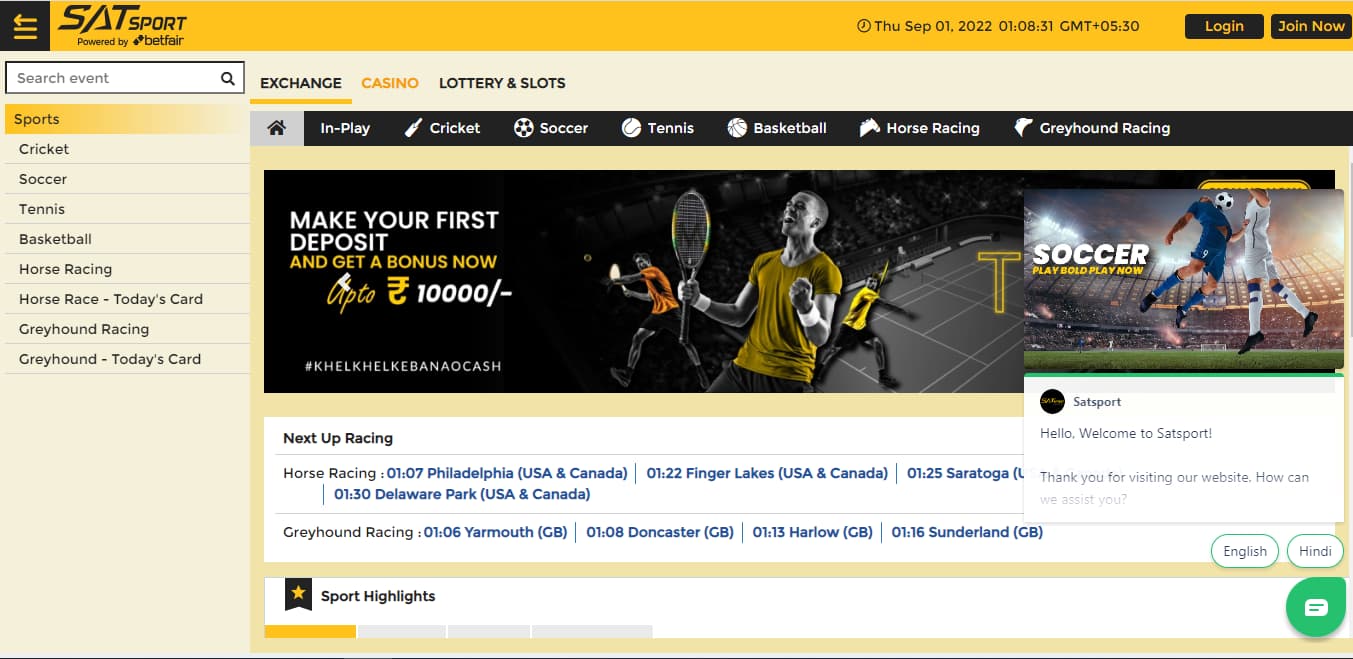Open 01:16 Sunderland (GB) greyhound race

pyautogui.click(x=967, y=532)
